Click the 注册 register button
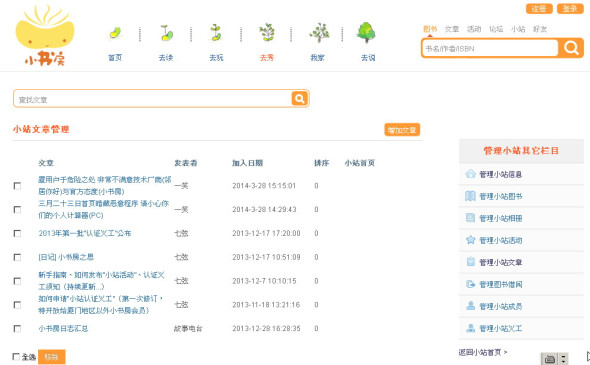Viewport: 590px width, 365px height. click(x=539, y=8)
